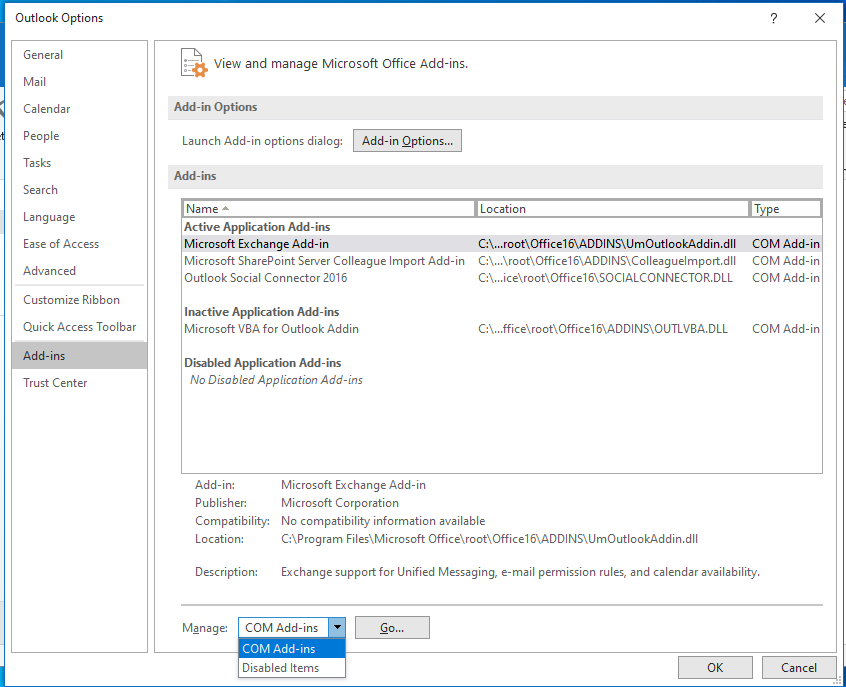846x687 pixels.
Task: Click the add-ins gear document icon
Action: click(194, 63)
